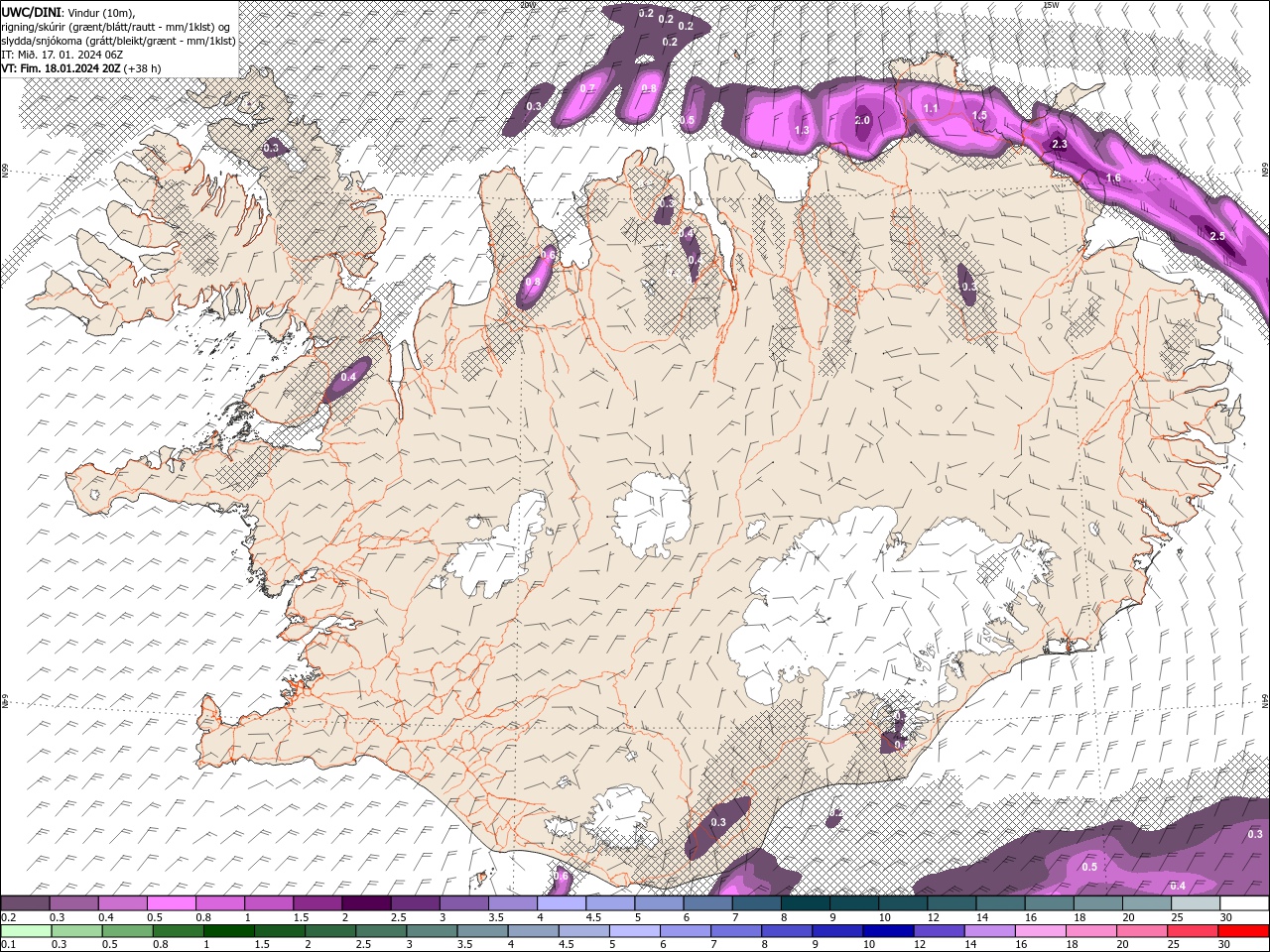1270x952 pixels.
Task: Click the '1.6' snowfall value on the map
Action: [1113, 178]
